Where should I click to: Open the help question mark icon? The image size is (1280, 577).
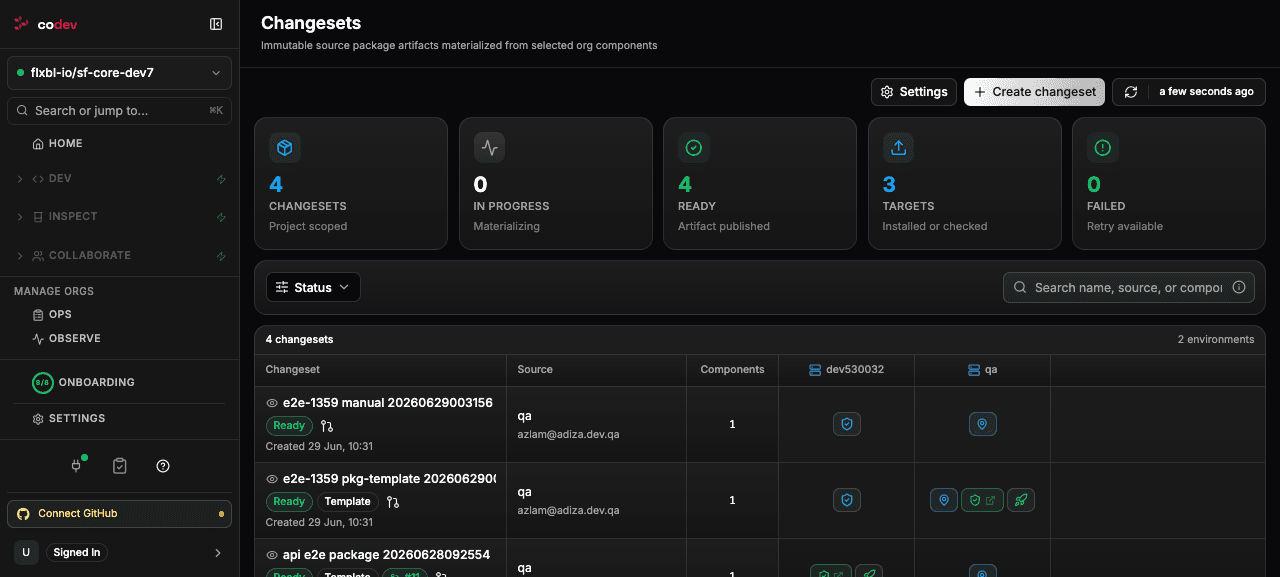coord(163,466)
